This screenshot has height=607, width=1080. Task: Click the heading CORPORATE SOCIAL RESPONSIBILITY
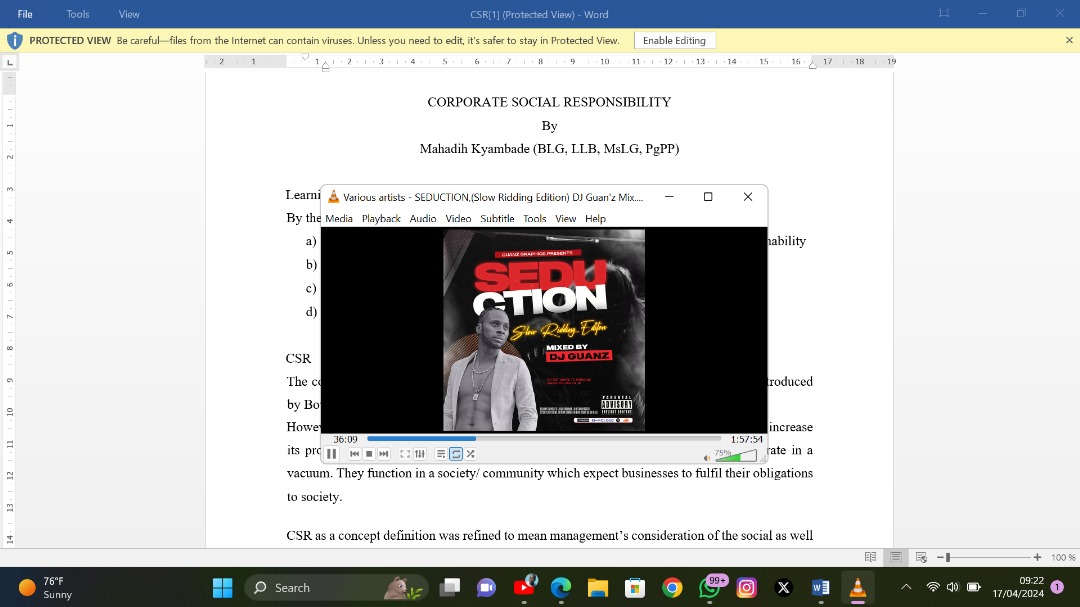click(549, 102)
